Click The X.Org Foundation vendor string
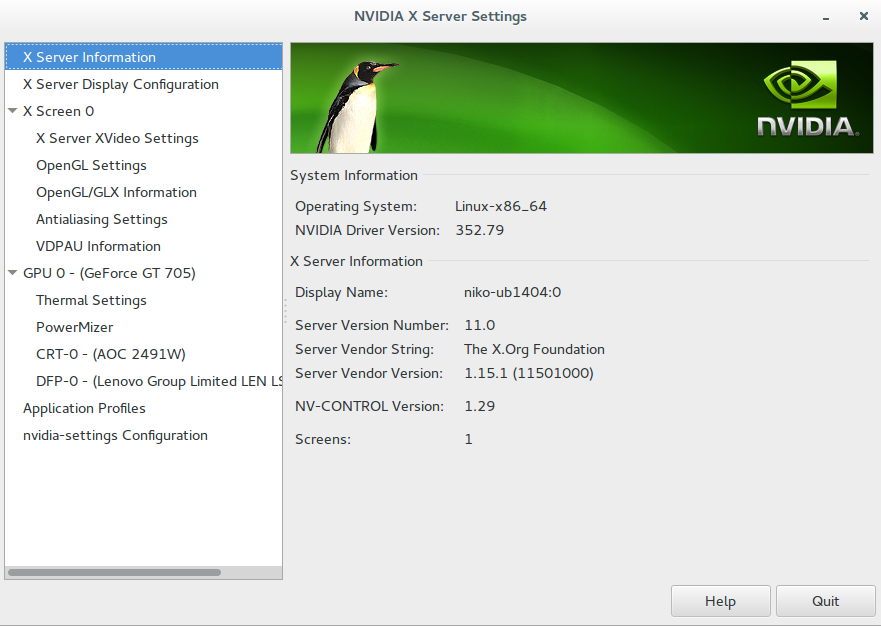The image size is (881, 626). point(534,350)
